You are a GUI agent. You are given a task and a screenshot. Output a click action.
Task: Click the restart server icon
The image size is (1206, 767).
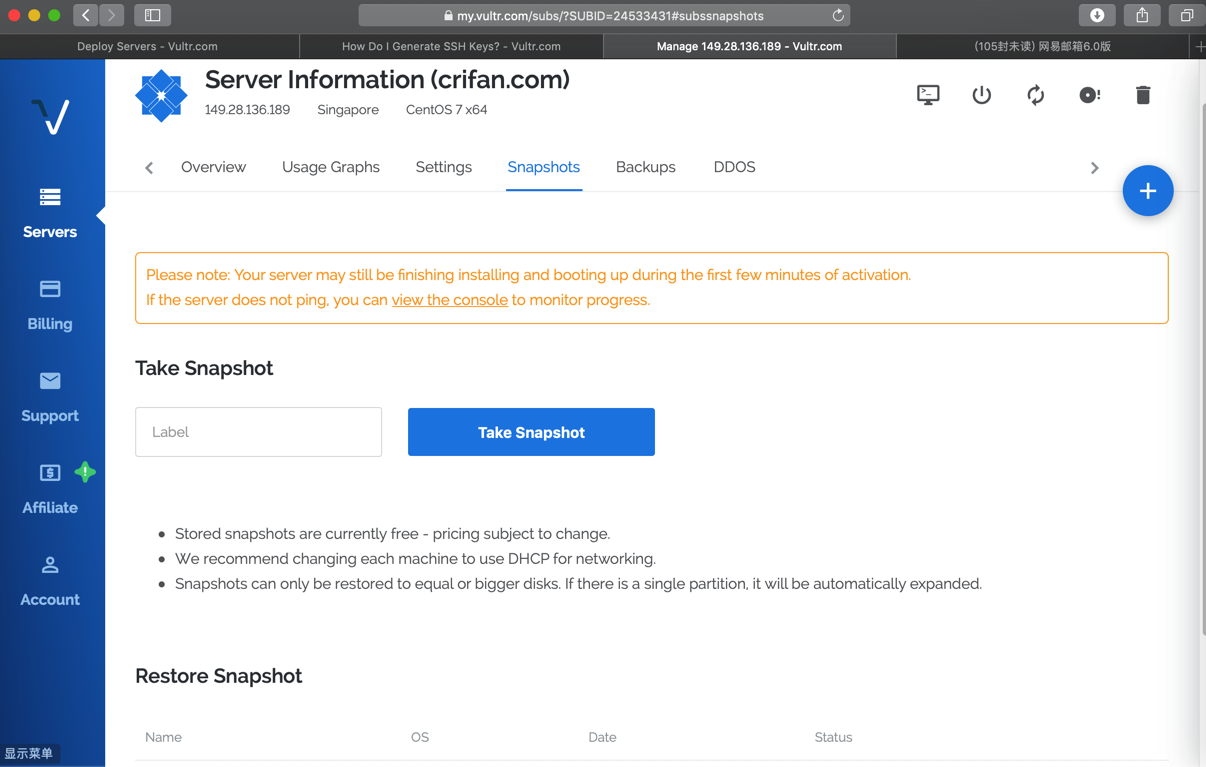(1036, 95)
